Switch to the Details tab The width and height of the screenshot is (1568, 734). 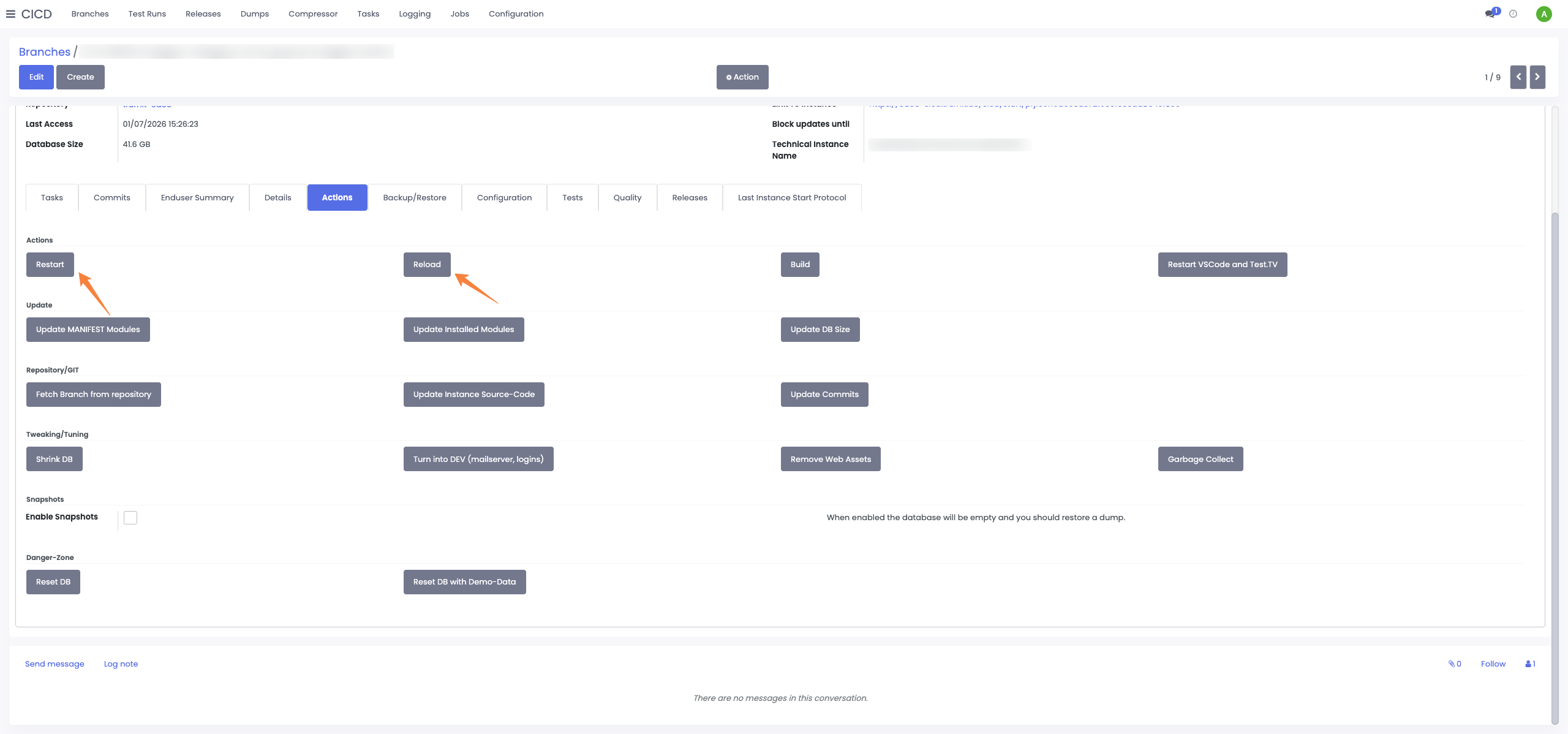point(278,197)
